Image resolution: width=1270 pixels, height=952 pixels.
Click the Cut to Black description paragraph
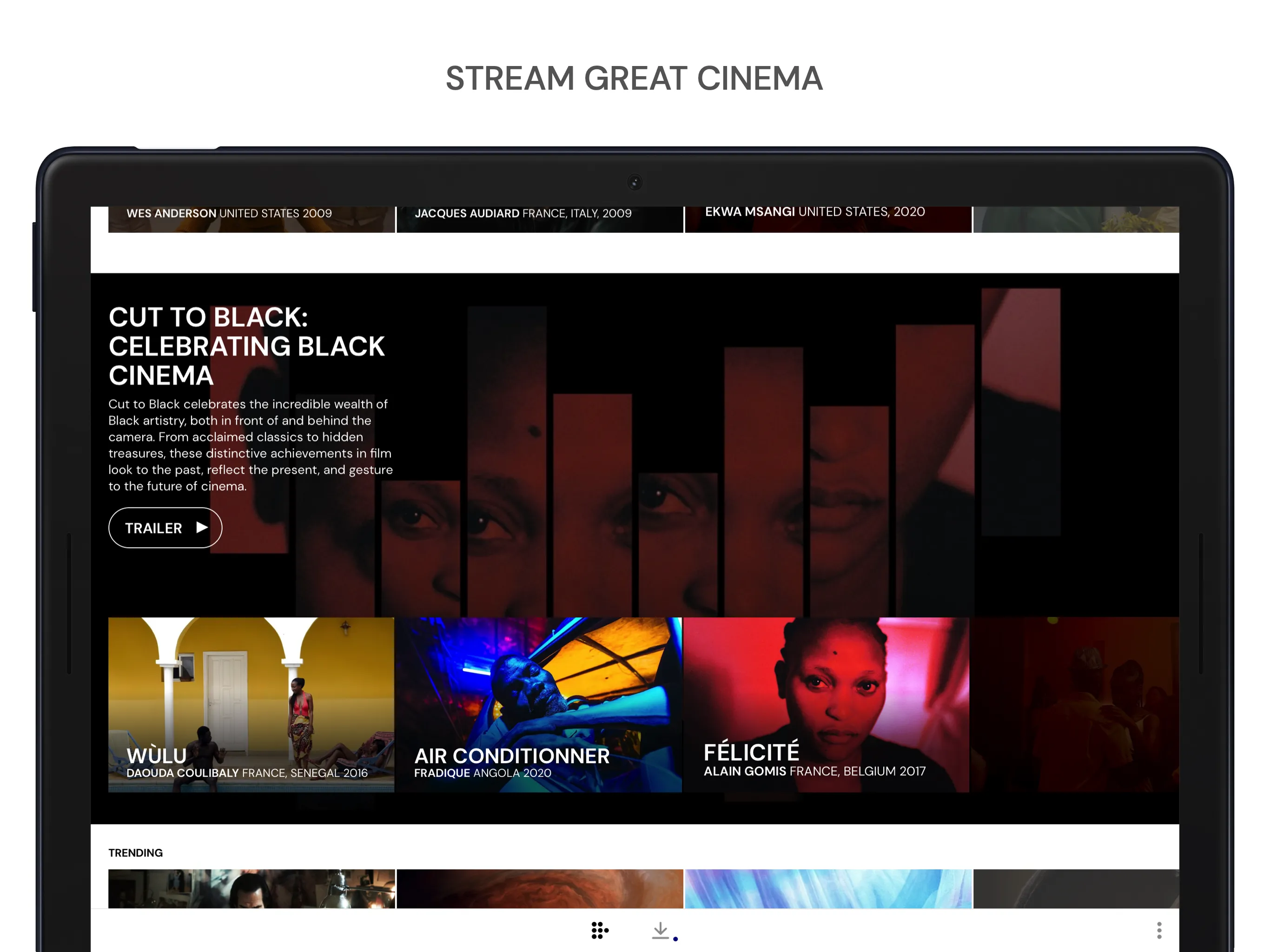[251, 445]
